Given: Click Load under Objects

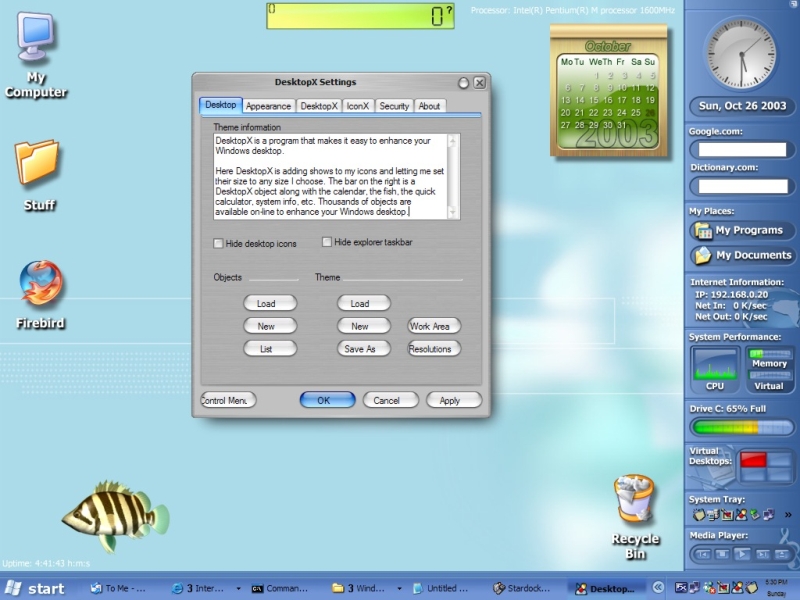Looking at the screenshot, I should (x=270, y=304).
